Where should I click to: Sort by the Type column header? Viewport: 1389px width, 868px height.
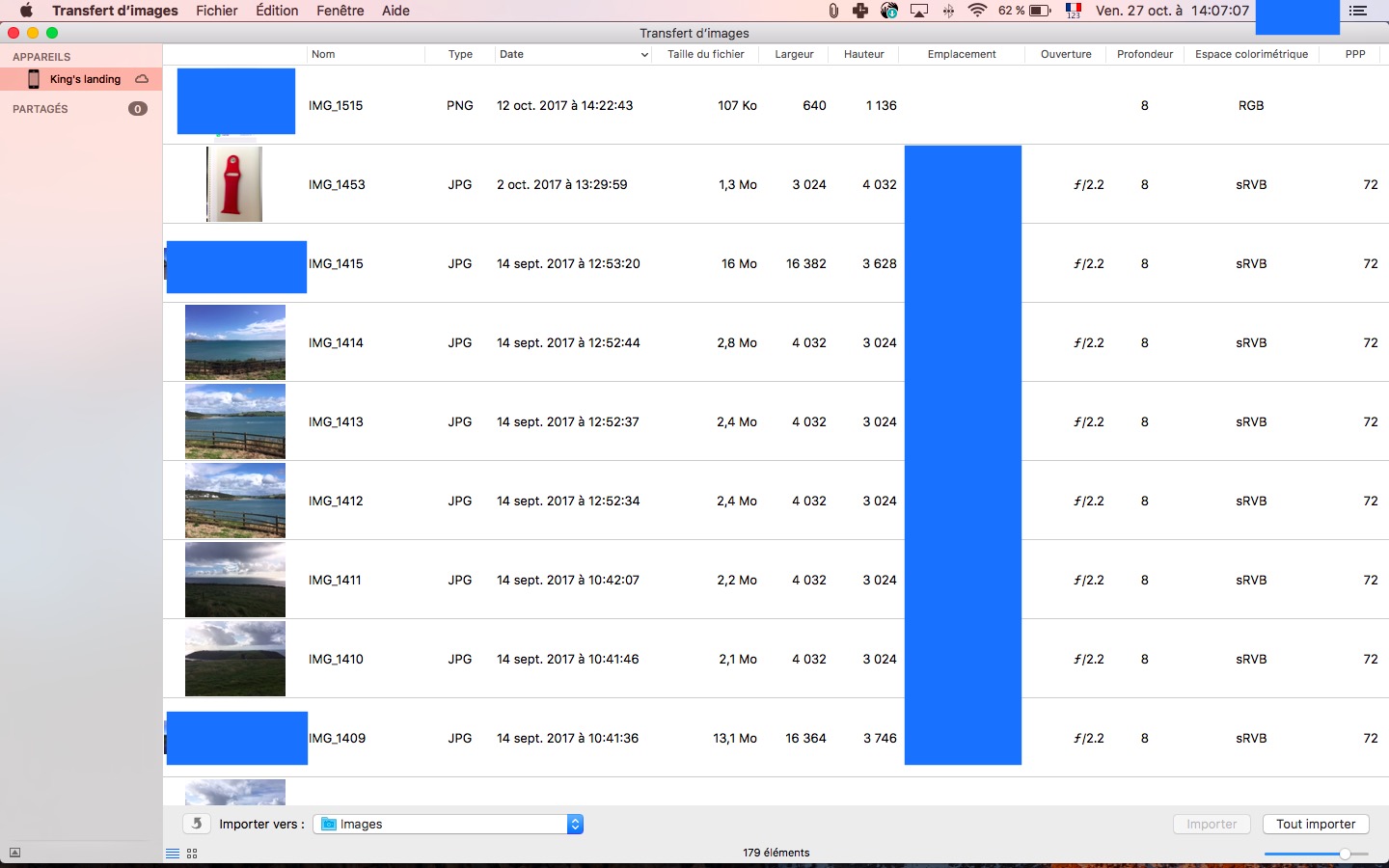point(460,54)
